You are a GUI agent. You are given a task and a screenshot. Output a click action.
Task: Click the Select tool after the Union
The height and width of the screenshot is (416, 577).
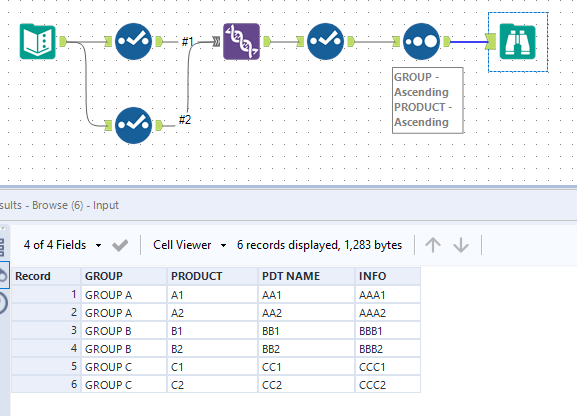pyautogui.click(x=325, y=42)
